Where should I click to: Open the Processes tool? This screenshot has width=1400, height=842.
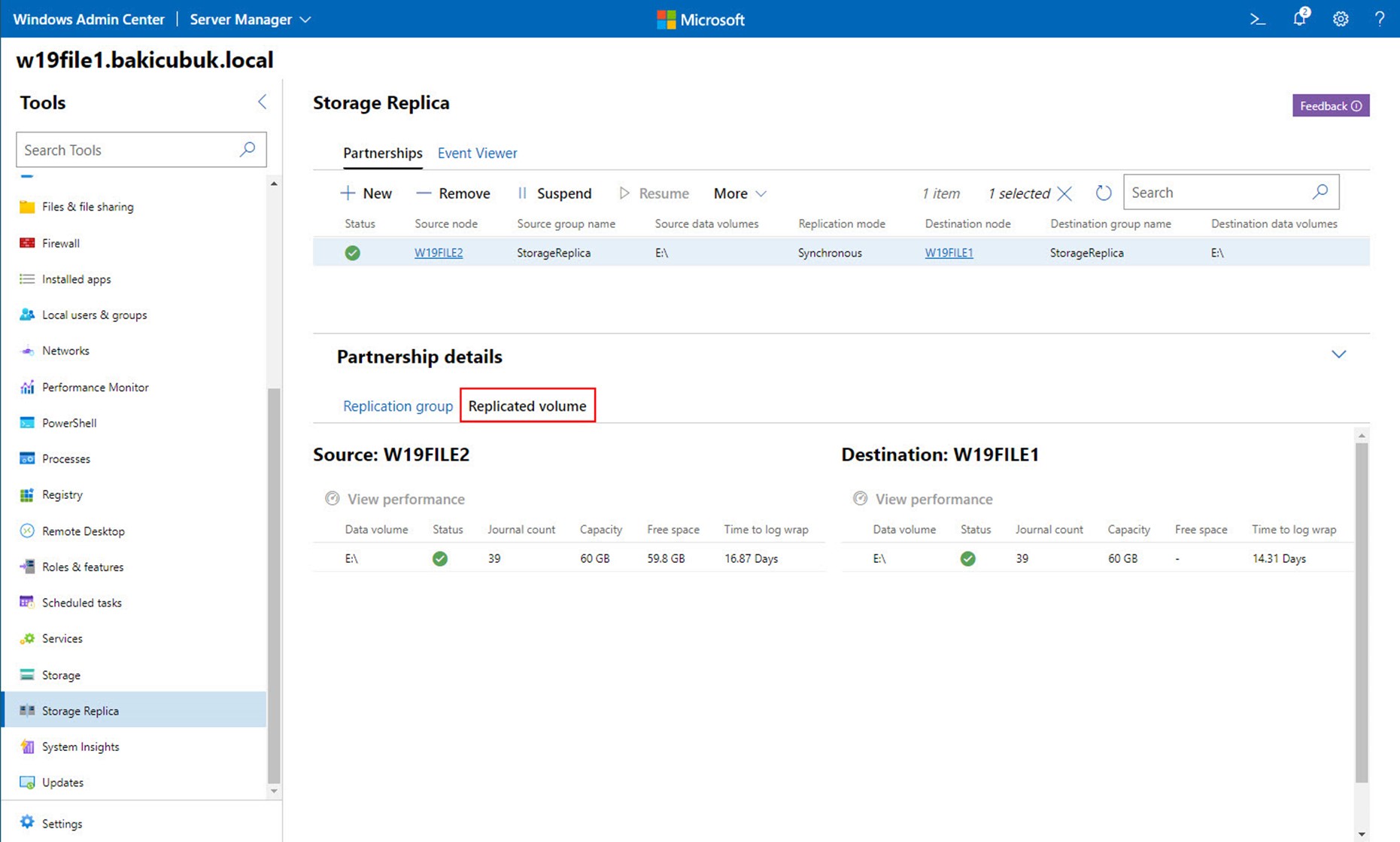66,459
